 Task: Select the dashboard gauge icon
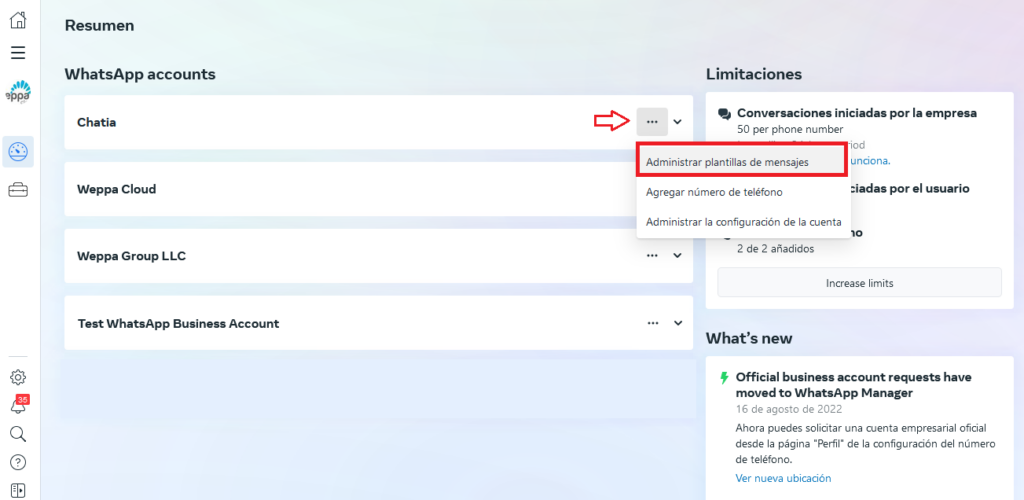[x=18, y=152]
